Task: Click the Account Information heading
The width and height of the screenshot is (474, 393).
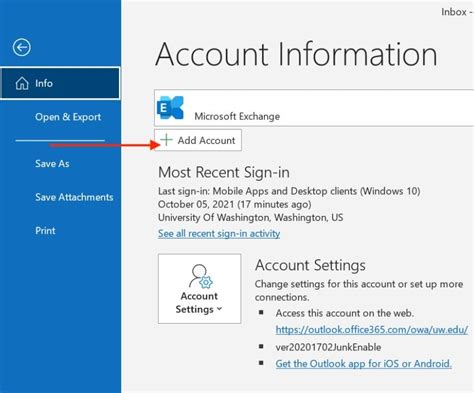Action: tap(296, 54)
